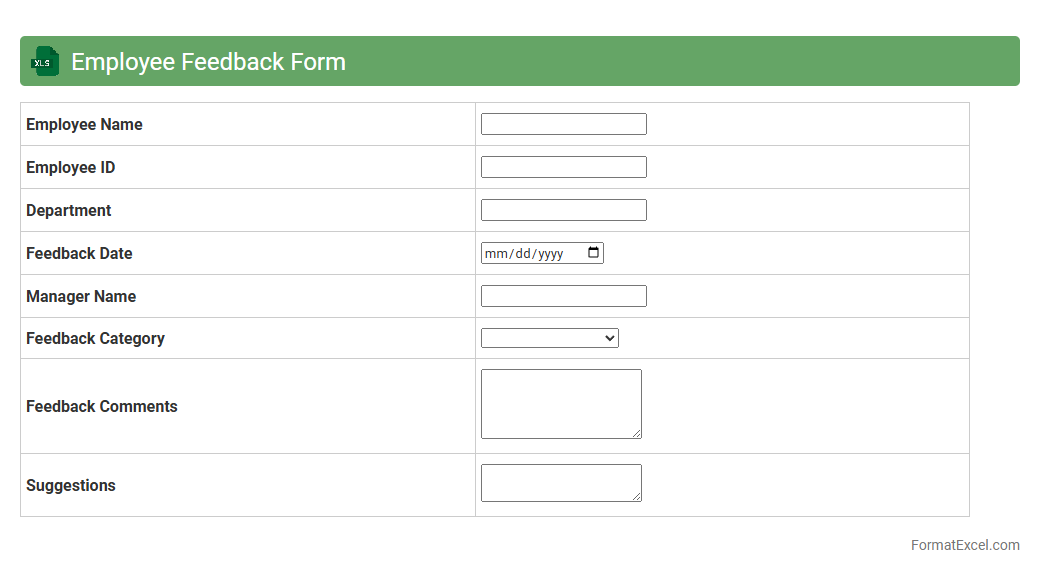Image resolution: width=1040 pixels, height=574 pixels.
Task: Open the calendar picker in Feedback Date
Action: (594, 253)
